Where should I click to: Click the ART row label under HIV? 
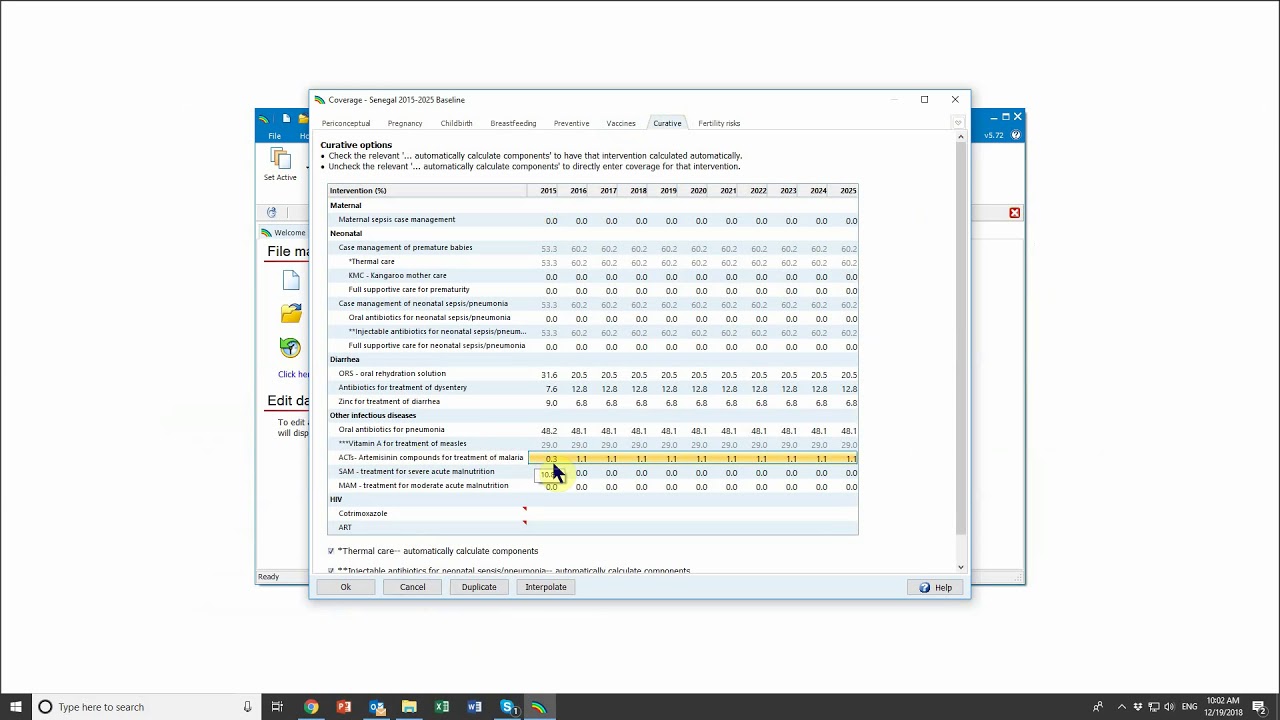[345, 527]
